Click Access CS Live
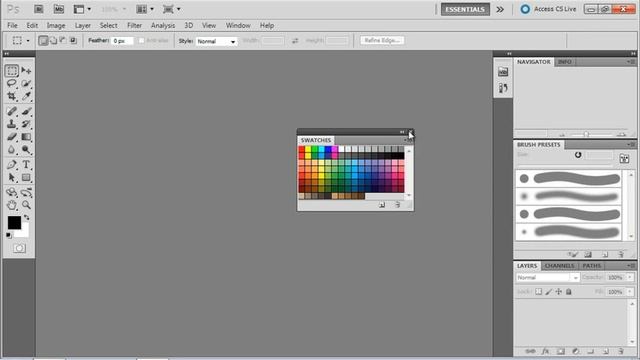The height and width of the screenshot is (360, 640). (x=548, y=9)
